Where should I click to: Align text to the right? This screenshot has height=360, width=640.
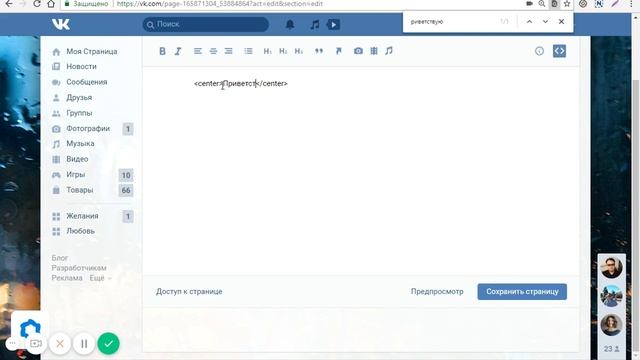pyautogui.click(x=229, y=51)
